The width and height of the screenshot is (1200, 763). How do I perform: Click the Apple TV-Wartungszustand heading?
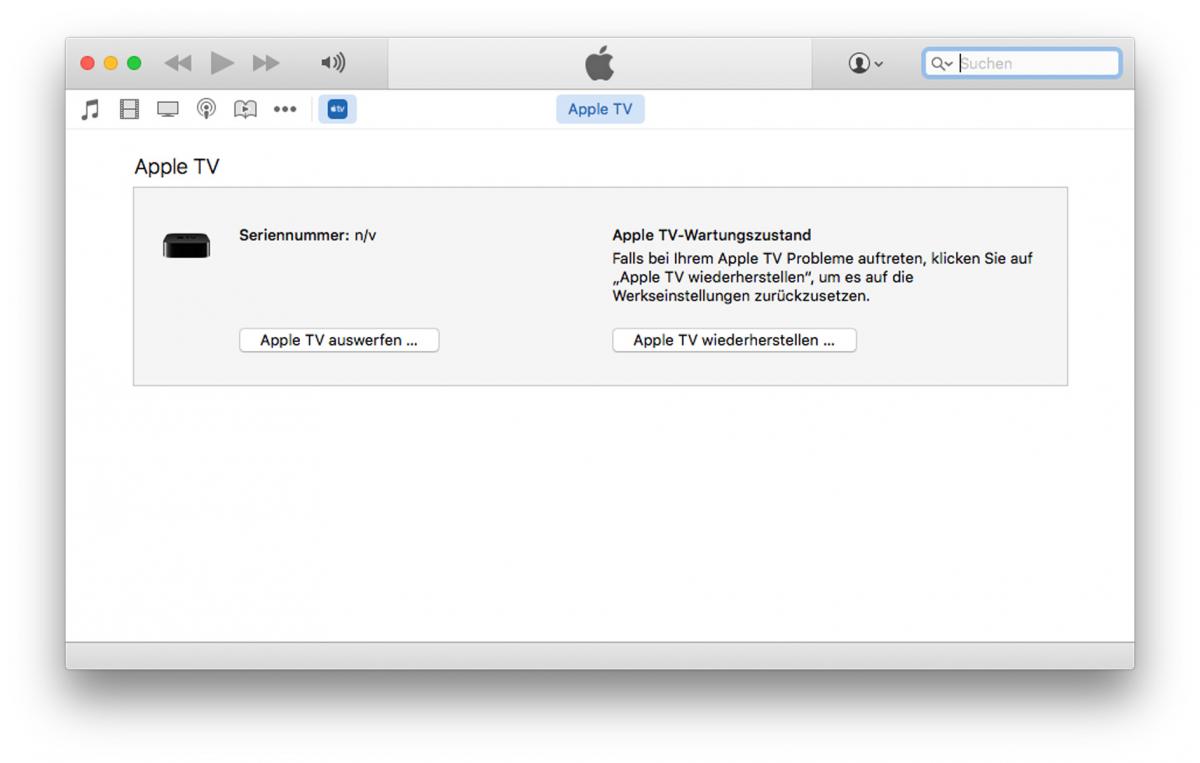(x=712, y=236)
